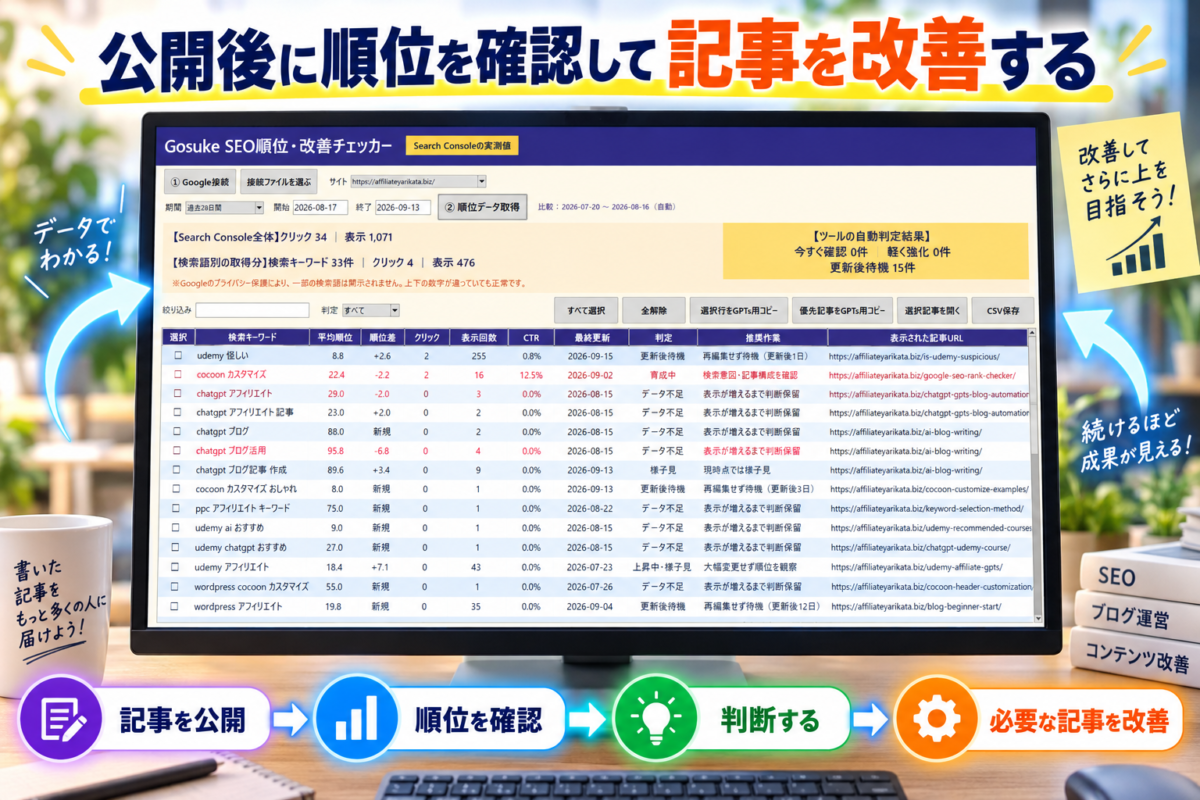Check the chatgpt ブログ活用 row checkbox
The image size is (1200, 800).
tap(178, 451)
